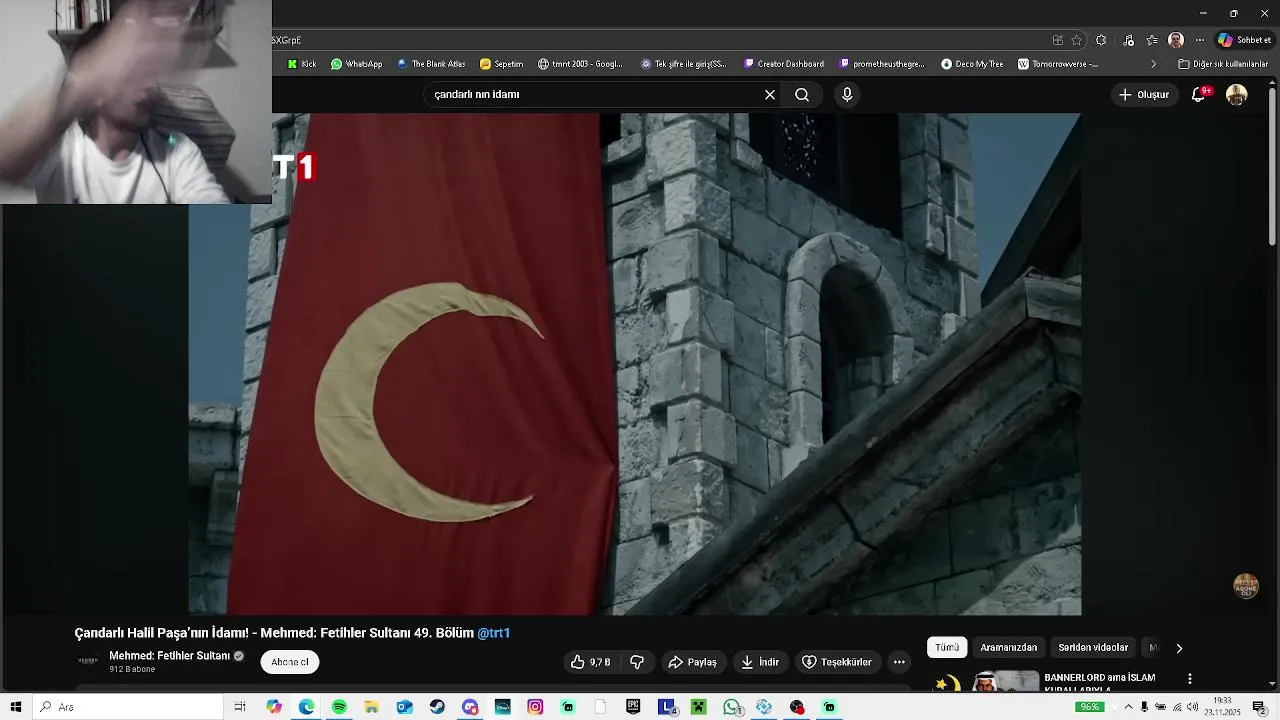Open Epic Games Launcher from taskbar
1280x720 pixels.
[x=633, y=707]
